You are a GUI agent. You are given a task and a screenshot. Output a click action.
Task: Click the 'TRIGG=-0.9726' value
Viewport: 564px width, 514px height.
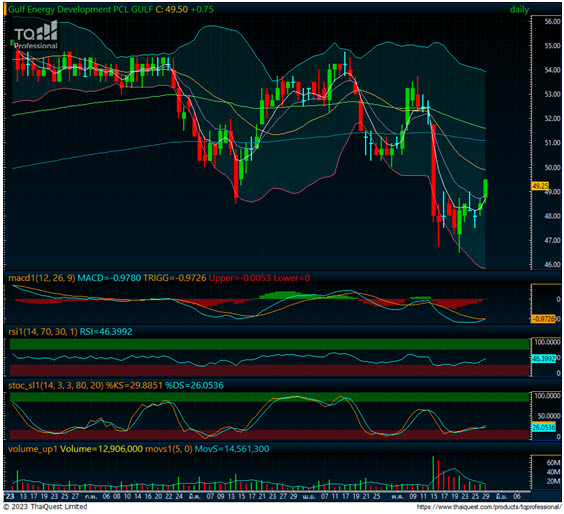click(175, 278)
